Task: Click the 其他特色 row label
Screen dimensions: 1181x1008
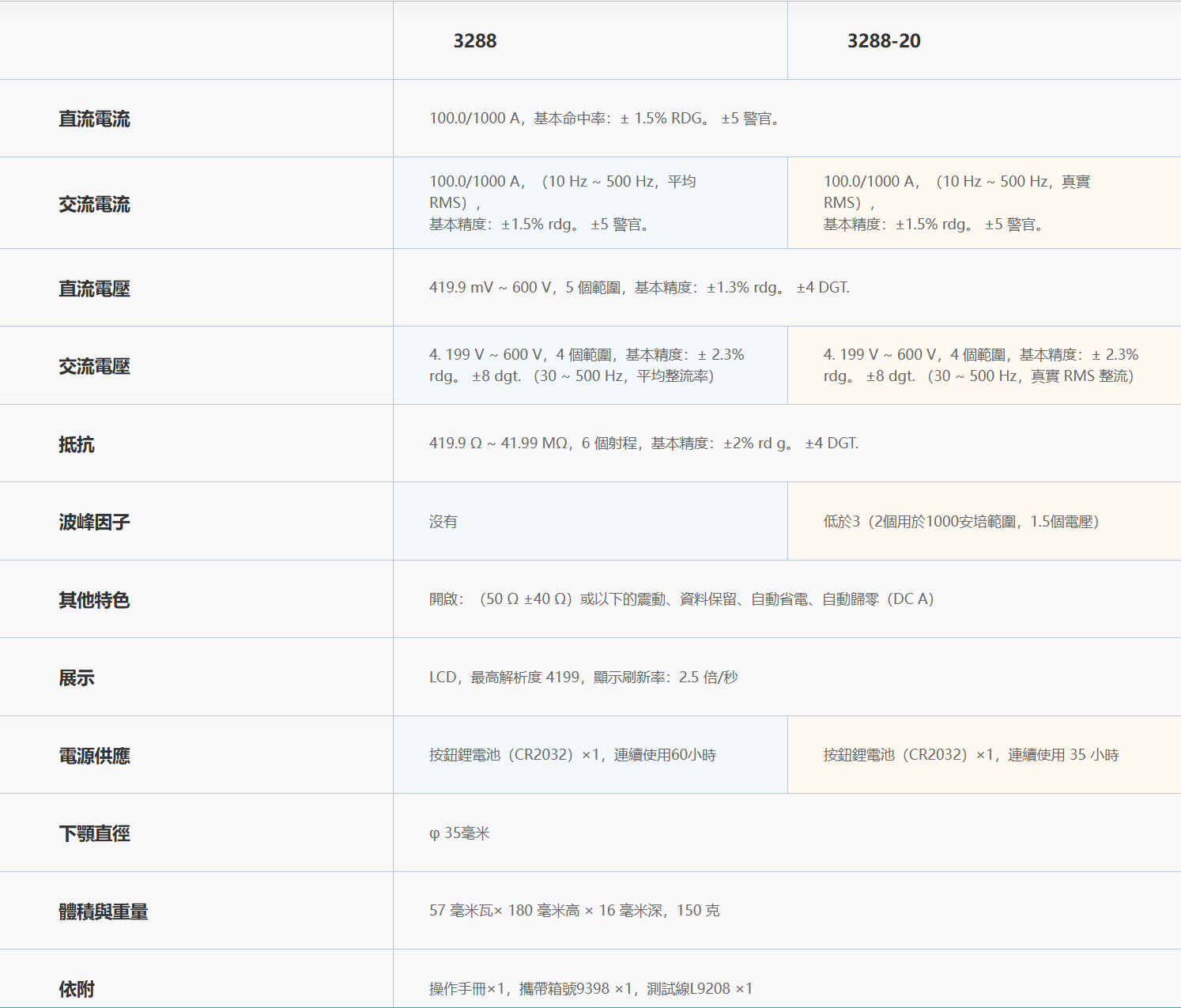Action: pyautogui.click(x=94, y=600)
